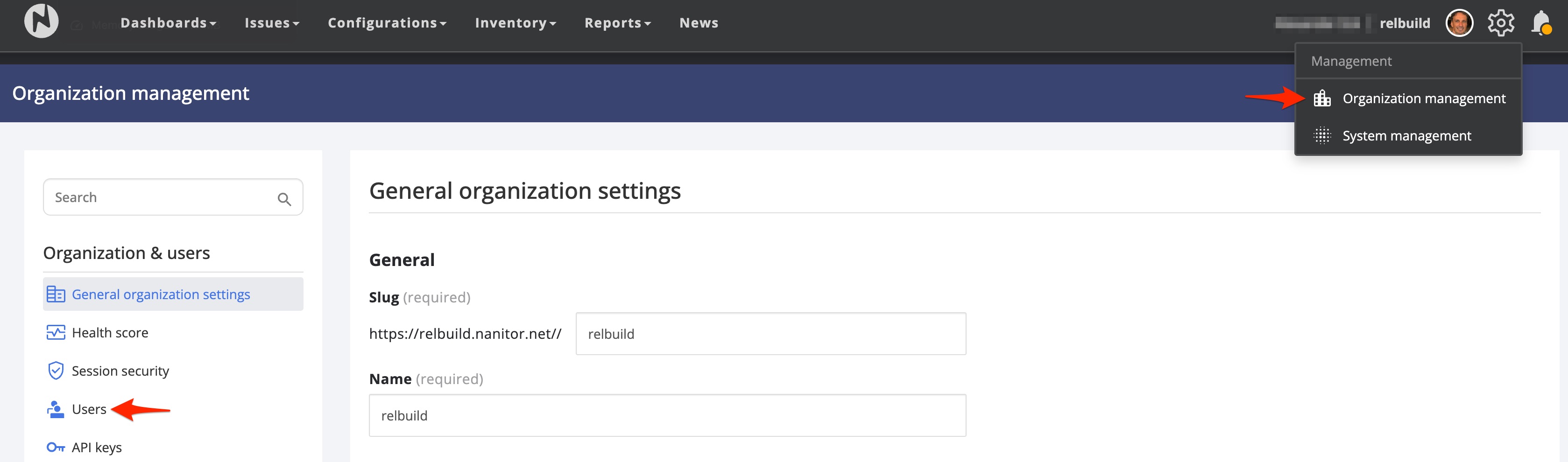The image size is (1568, 462).
Task: Click the System management grid icon
Action: click(x=1321, y=136)
